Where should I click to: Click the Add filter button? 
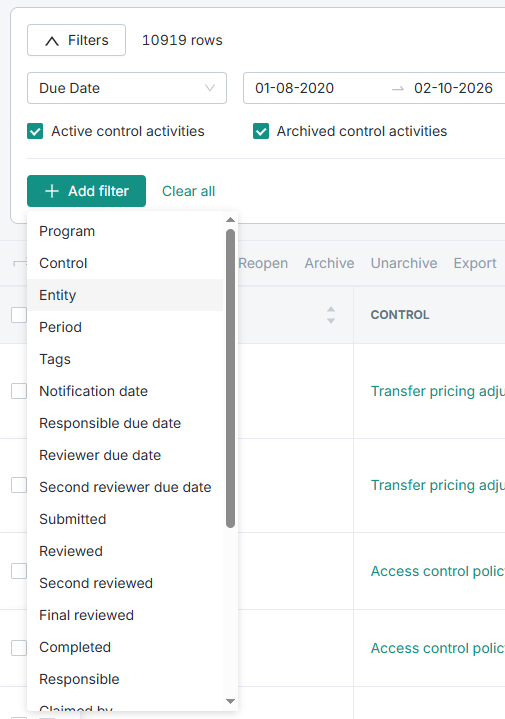(x=86, y=191)
